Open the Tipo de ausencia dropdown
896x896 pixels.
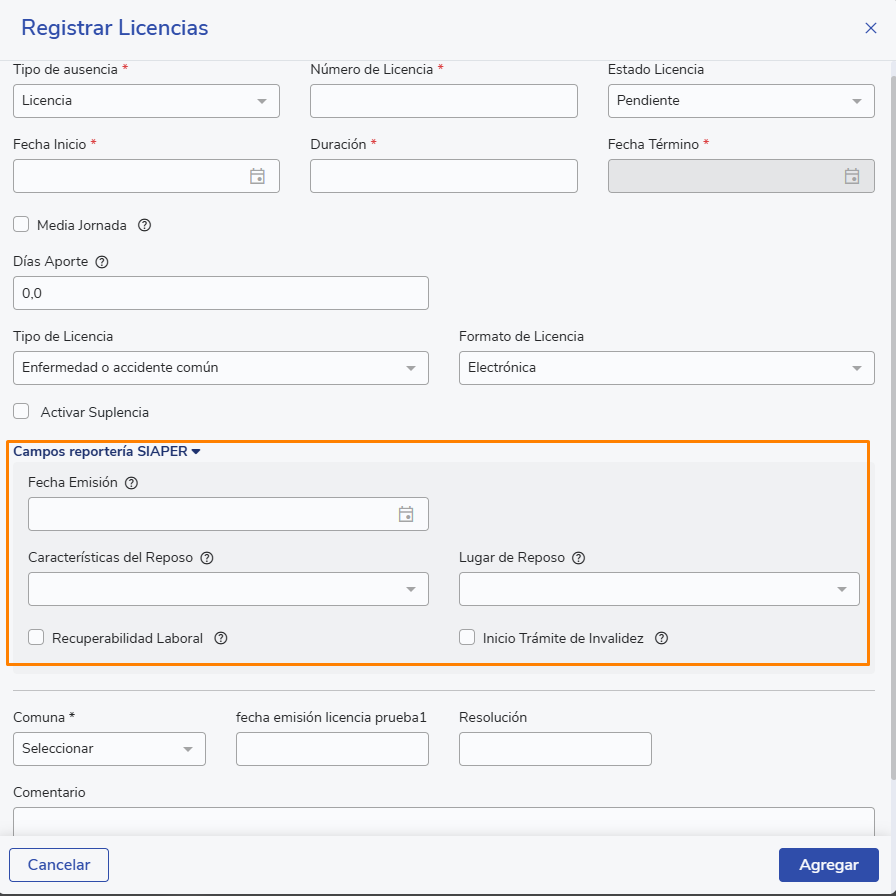pos(146,101)
